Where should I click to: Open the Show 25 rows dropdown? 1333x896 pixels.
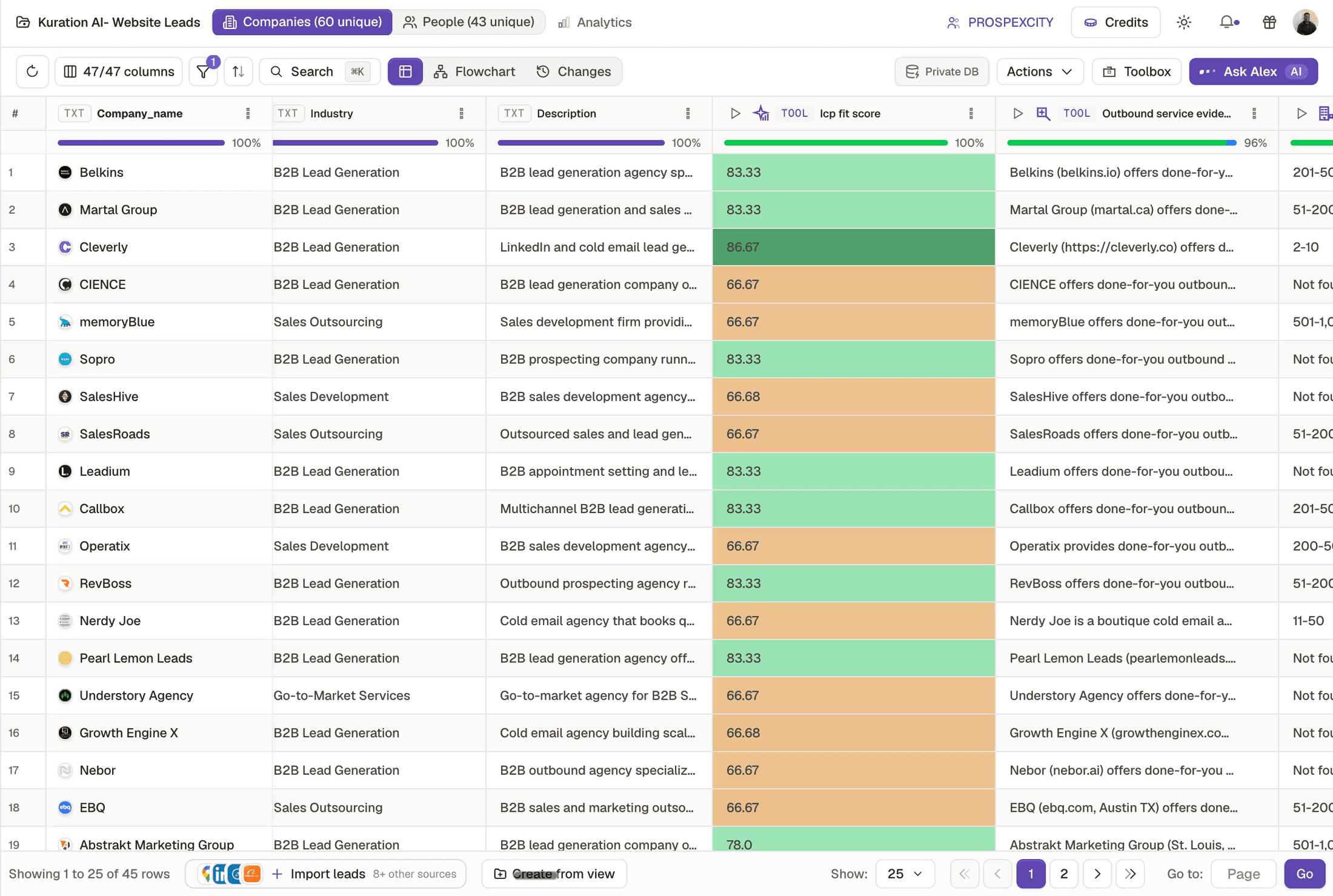point(905,874)
